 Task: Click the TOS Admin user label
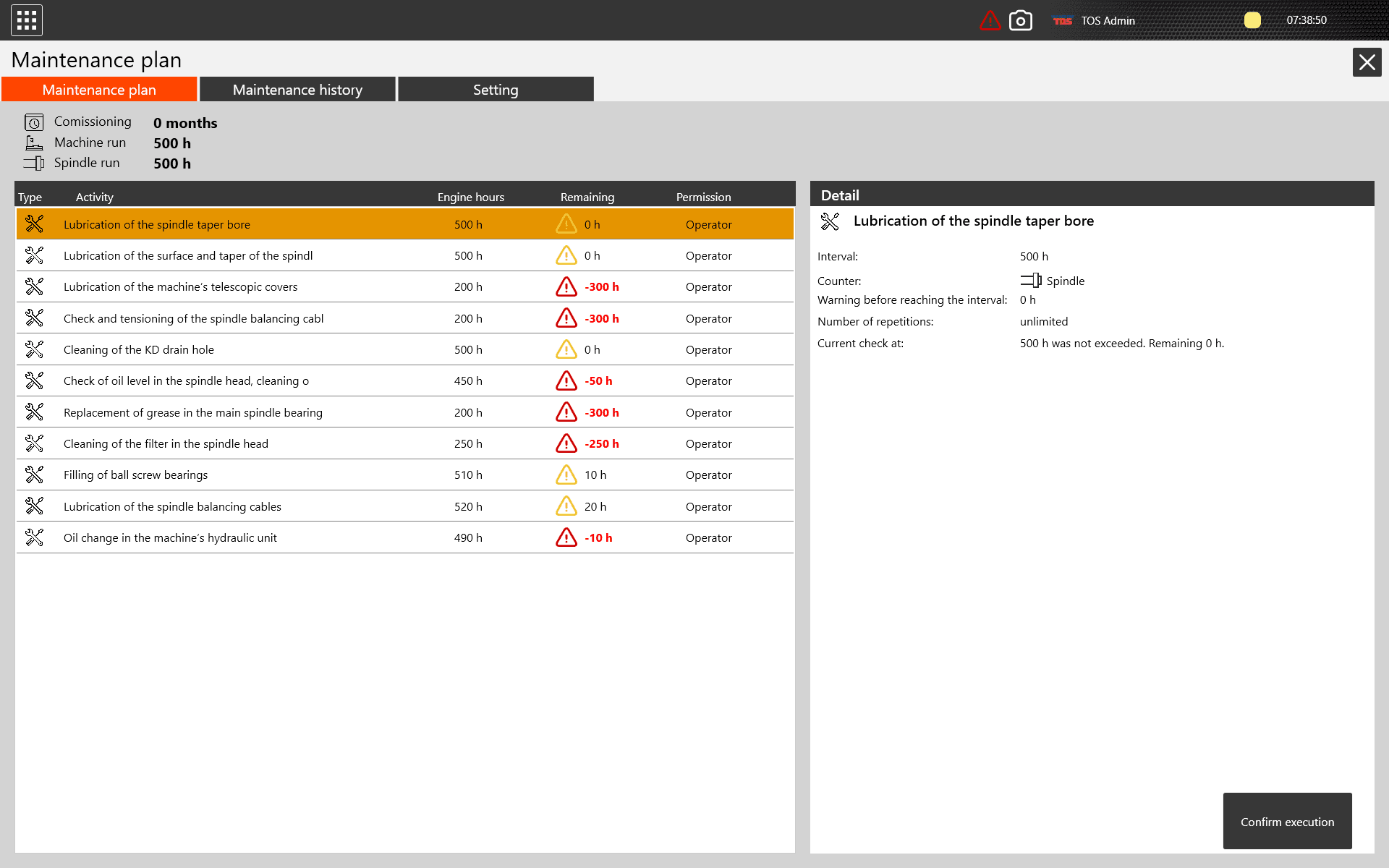(1108, 21)
